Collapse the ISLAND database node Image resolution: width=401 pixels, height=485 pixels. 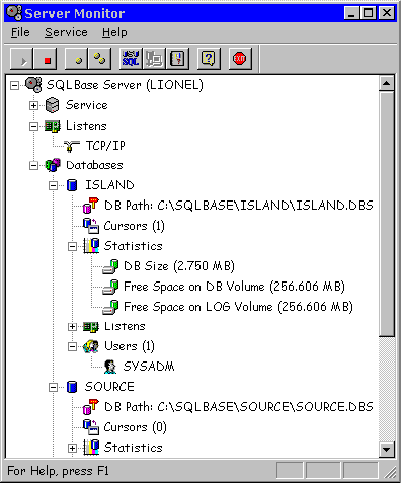click(53, 186)
